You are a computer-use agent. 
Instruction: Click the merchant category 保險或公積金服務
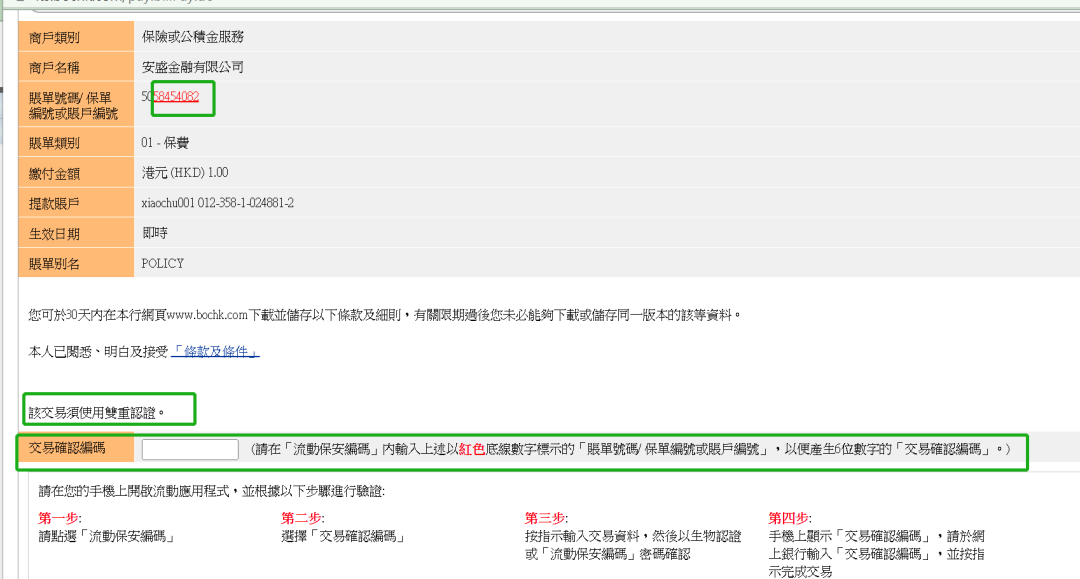tap(193, 36)
